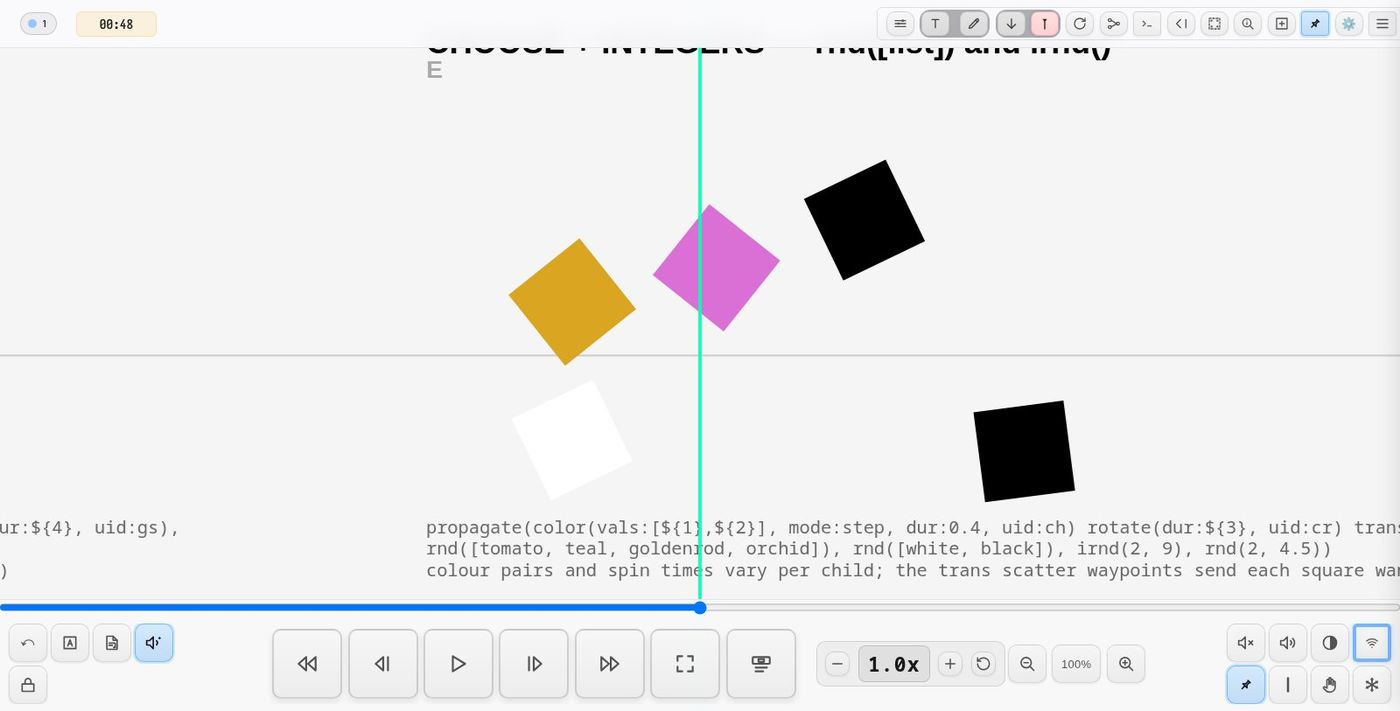
Task: Click the collapse-to-left bracket icon
Action: (1181, 24)
